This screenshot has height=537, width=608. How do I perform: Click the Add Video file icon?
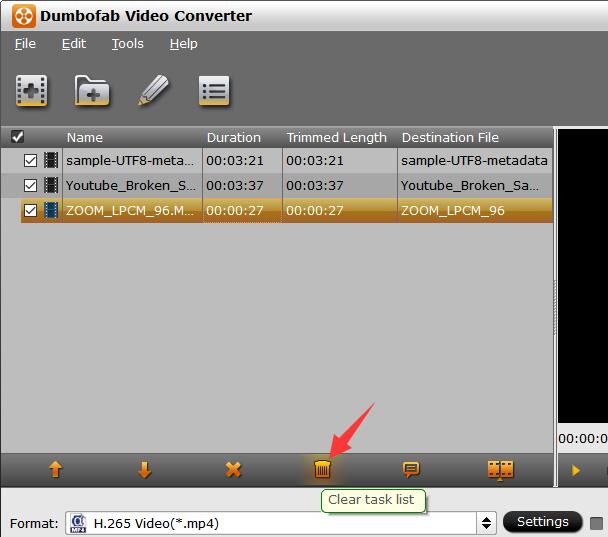[32, 91]
